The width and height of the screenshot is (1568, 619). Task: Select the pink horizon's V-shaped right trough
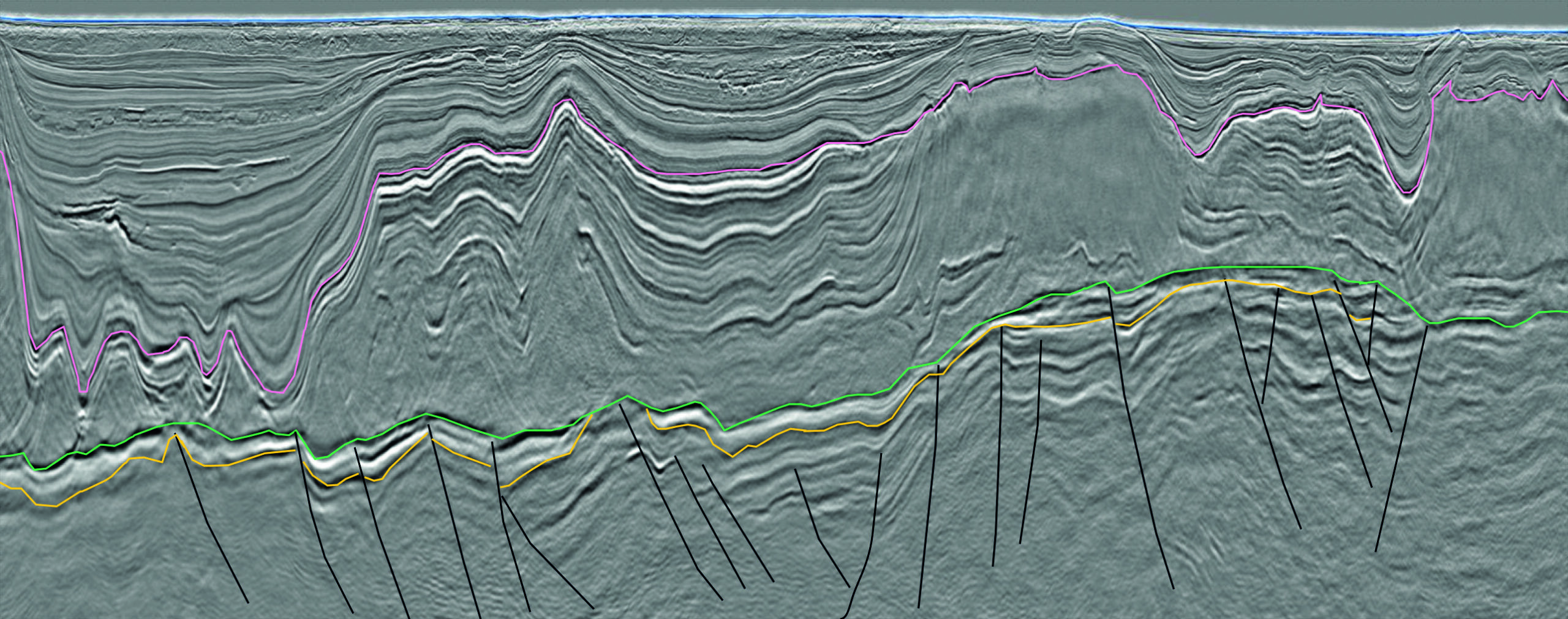coord(1409,192)
